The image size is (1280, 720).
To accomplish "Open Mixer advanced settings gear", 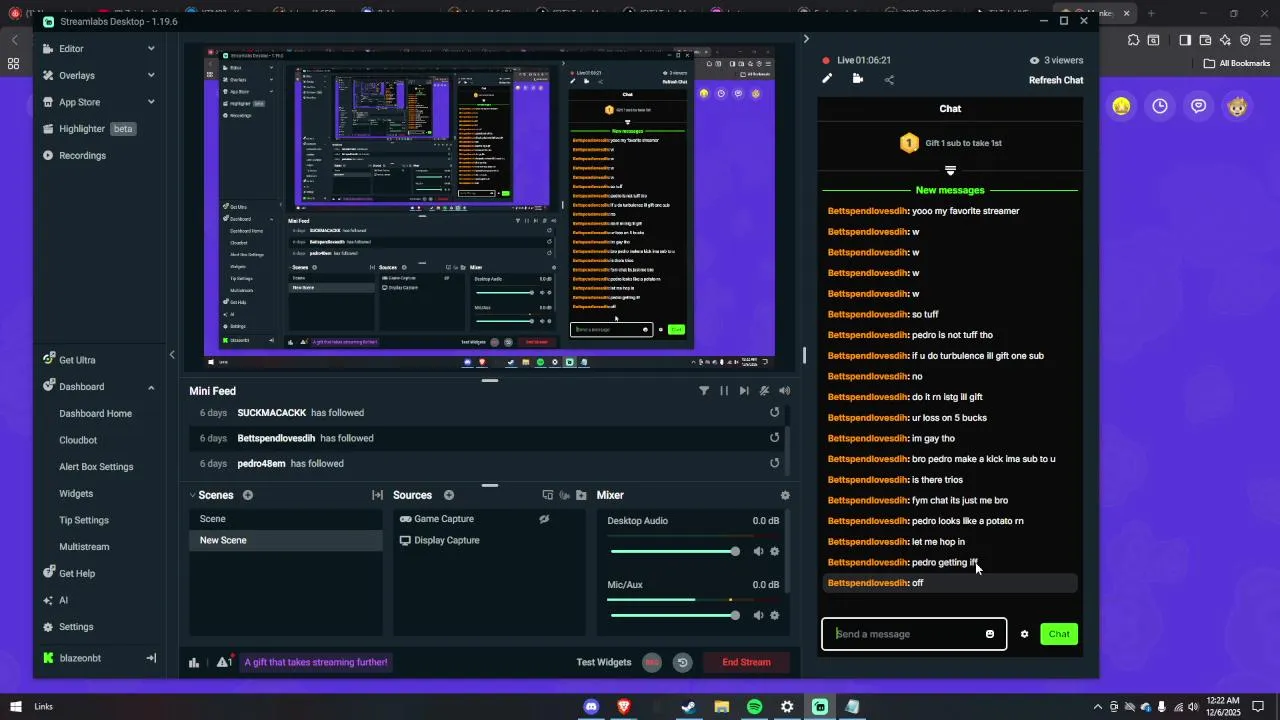I will [x=785, y=495].
